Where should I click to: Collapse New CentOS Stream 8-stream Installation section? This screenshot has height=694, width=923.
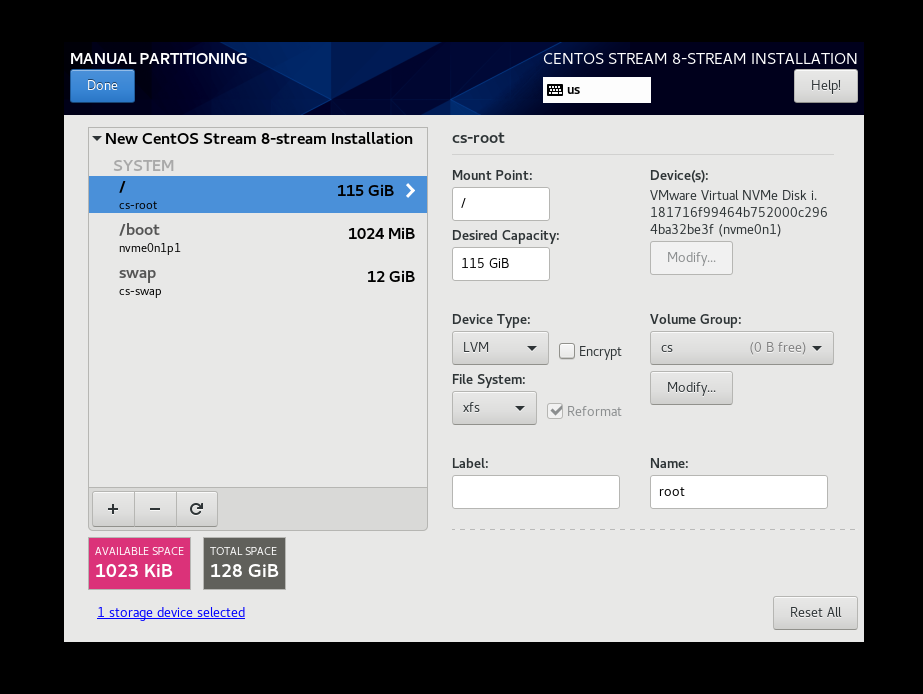coord(97,139)
